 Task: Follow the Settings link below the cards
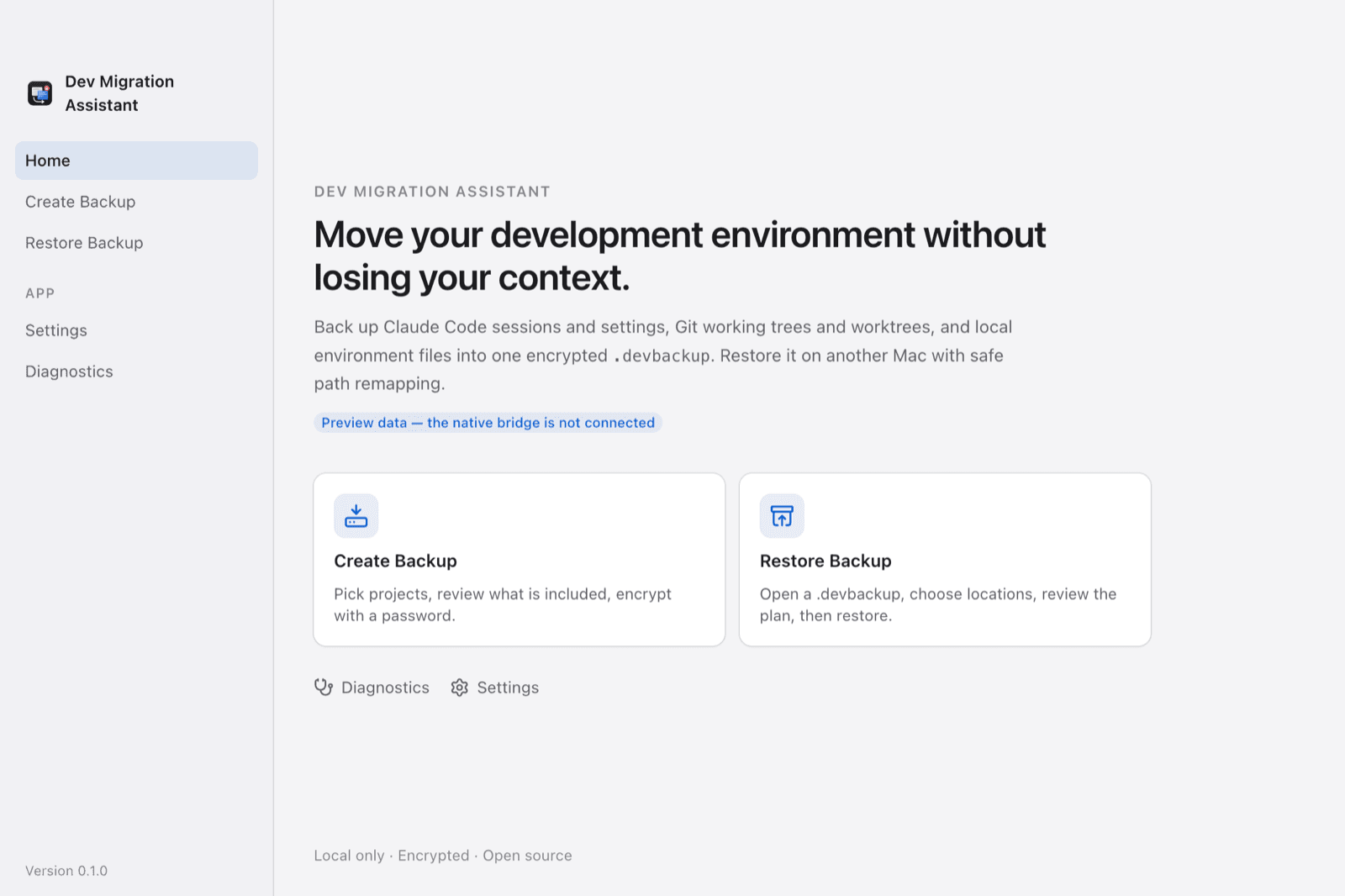(x=508, y=688)
